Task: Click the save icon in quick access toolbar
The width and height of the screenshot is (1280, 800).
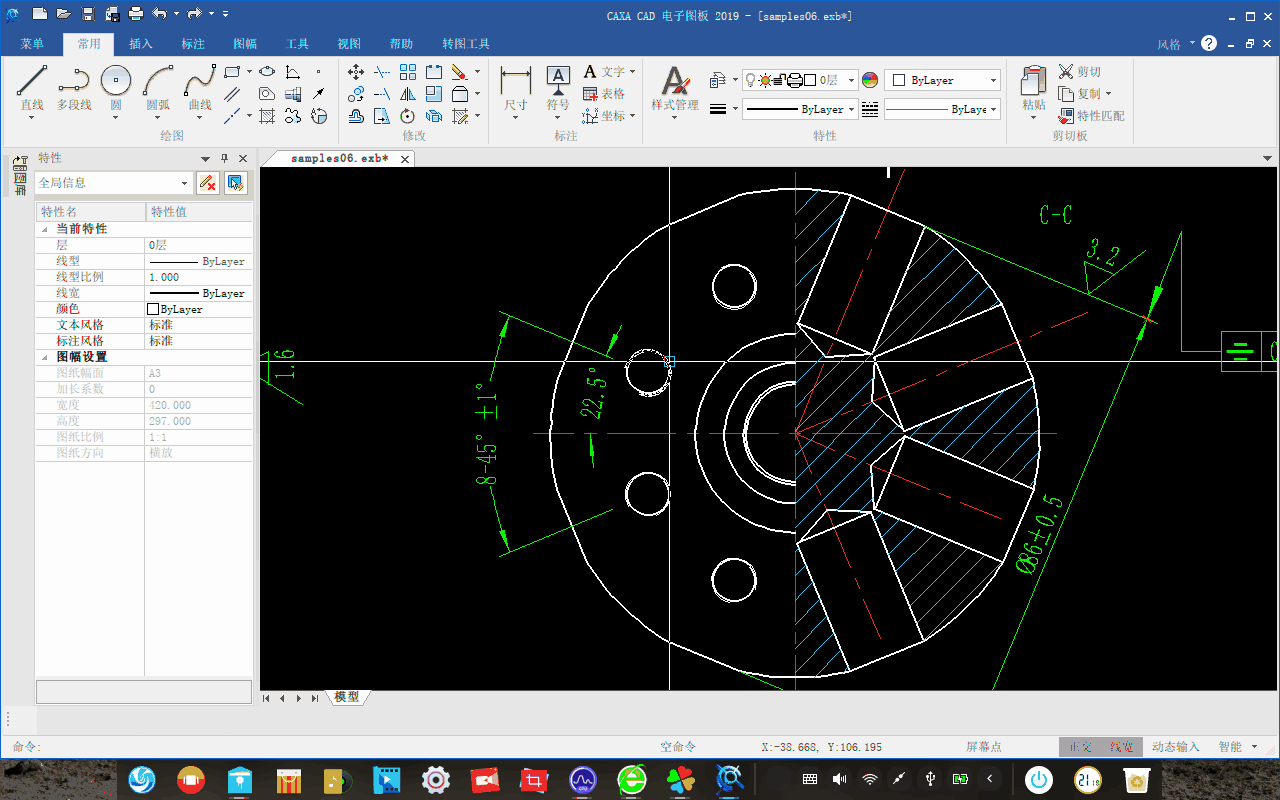Action: [x=88, y=14]
